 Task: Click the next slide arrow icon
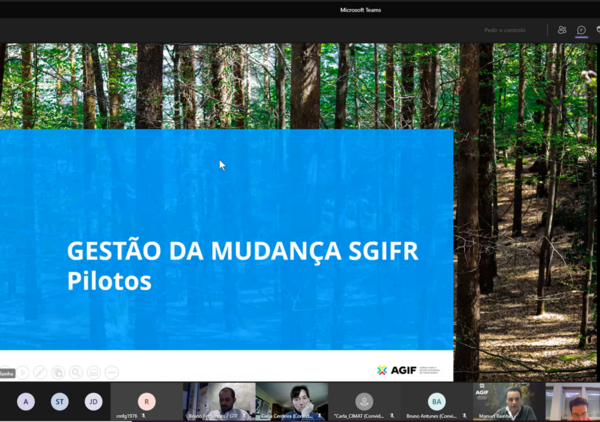(23, 372)
